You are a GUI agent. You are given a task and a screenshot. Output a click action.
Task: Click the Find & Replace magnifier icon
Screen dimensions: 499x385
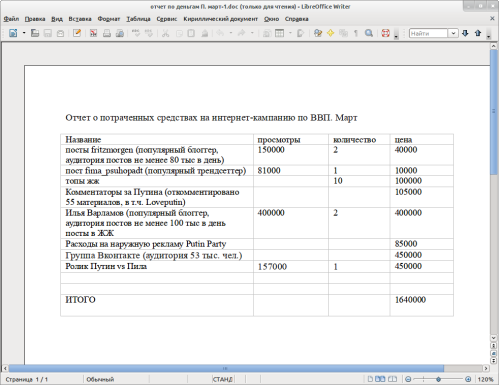tap(369, 33)
